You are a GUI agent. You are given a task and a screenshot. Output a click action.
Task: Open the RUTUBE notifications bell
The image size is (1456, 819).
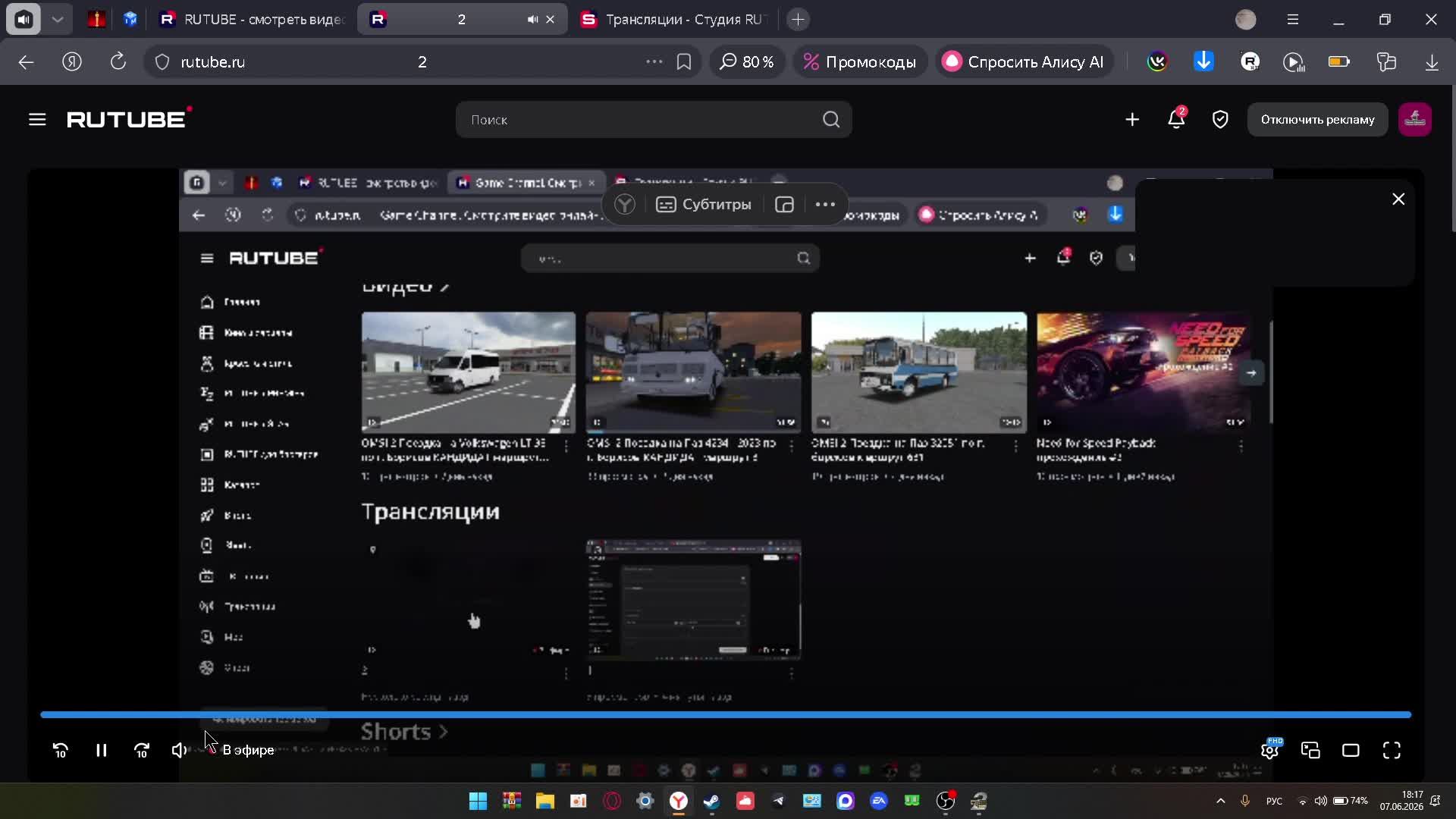[1176, 119]
